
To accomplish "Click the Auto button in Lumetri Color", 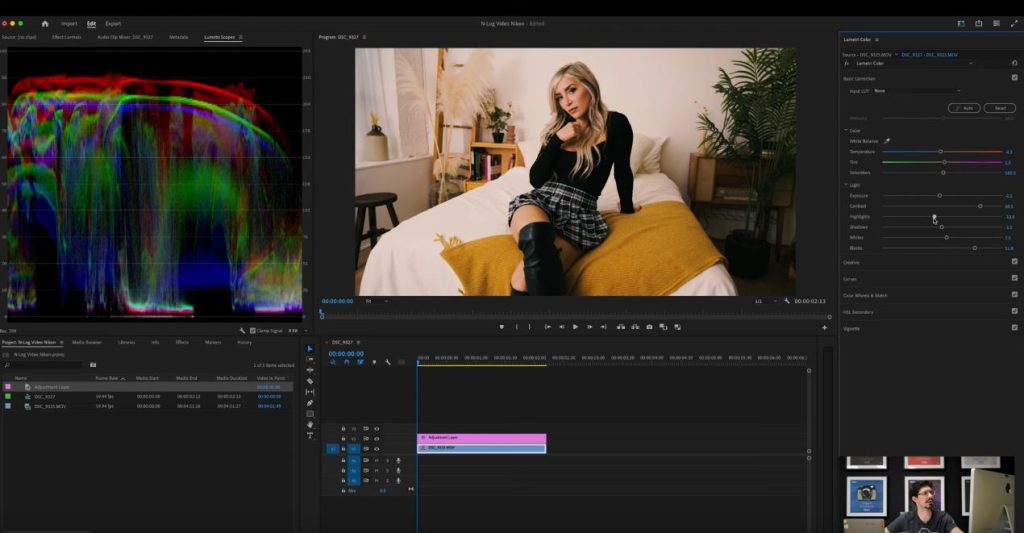I will click(964, 108).
